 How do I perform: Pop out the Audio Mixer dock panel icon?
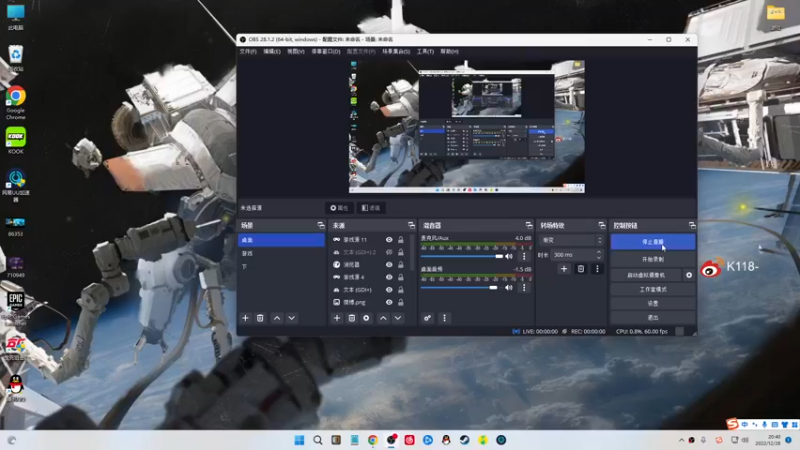[529, 225]
